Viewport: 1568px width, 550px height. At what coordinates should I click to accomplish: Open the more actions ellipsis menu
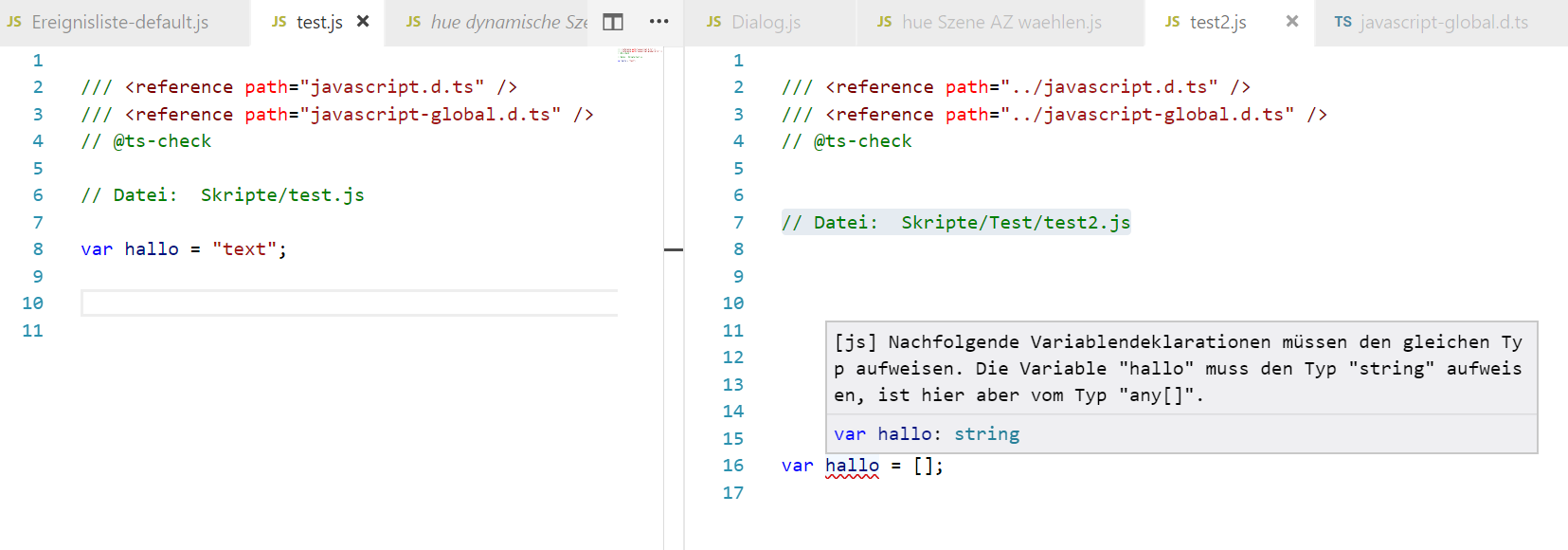tap(659, 21)
